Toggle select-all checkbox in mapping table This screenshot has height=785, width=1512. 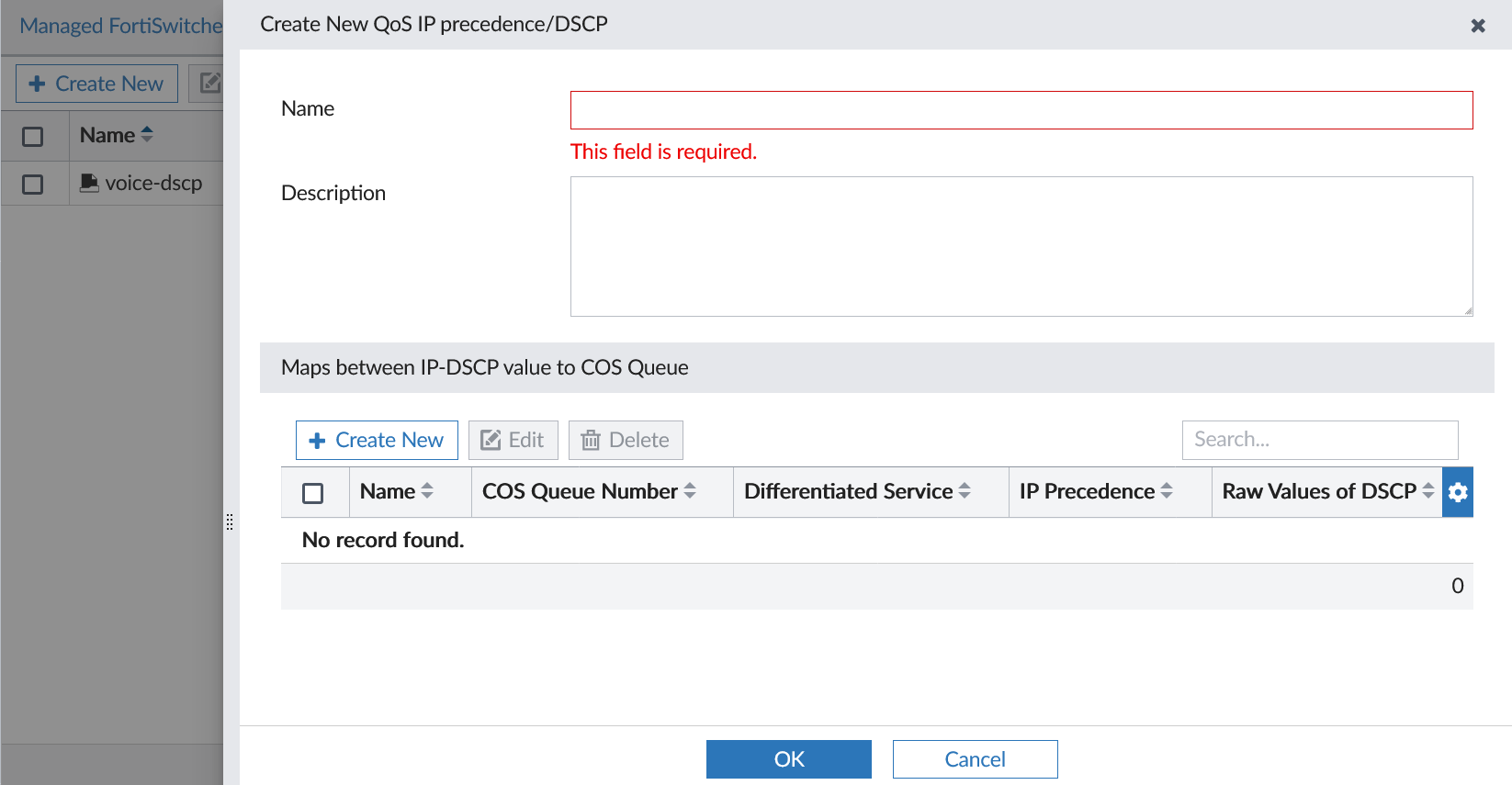coord(313,493)
